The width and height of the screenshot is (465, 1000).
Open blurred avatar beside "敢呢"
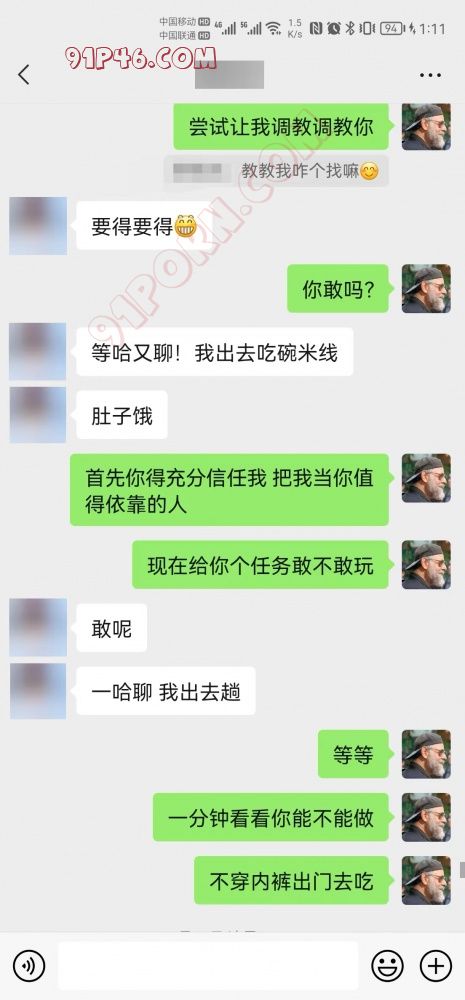click(x=38, y=628)
